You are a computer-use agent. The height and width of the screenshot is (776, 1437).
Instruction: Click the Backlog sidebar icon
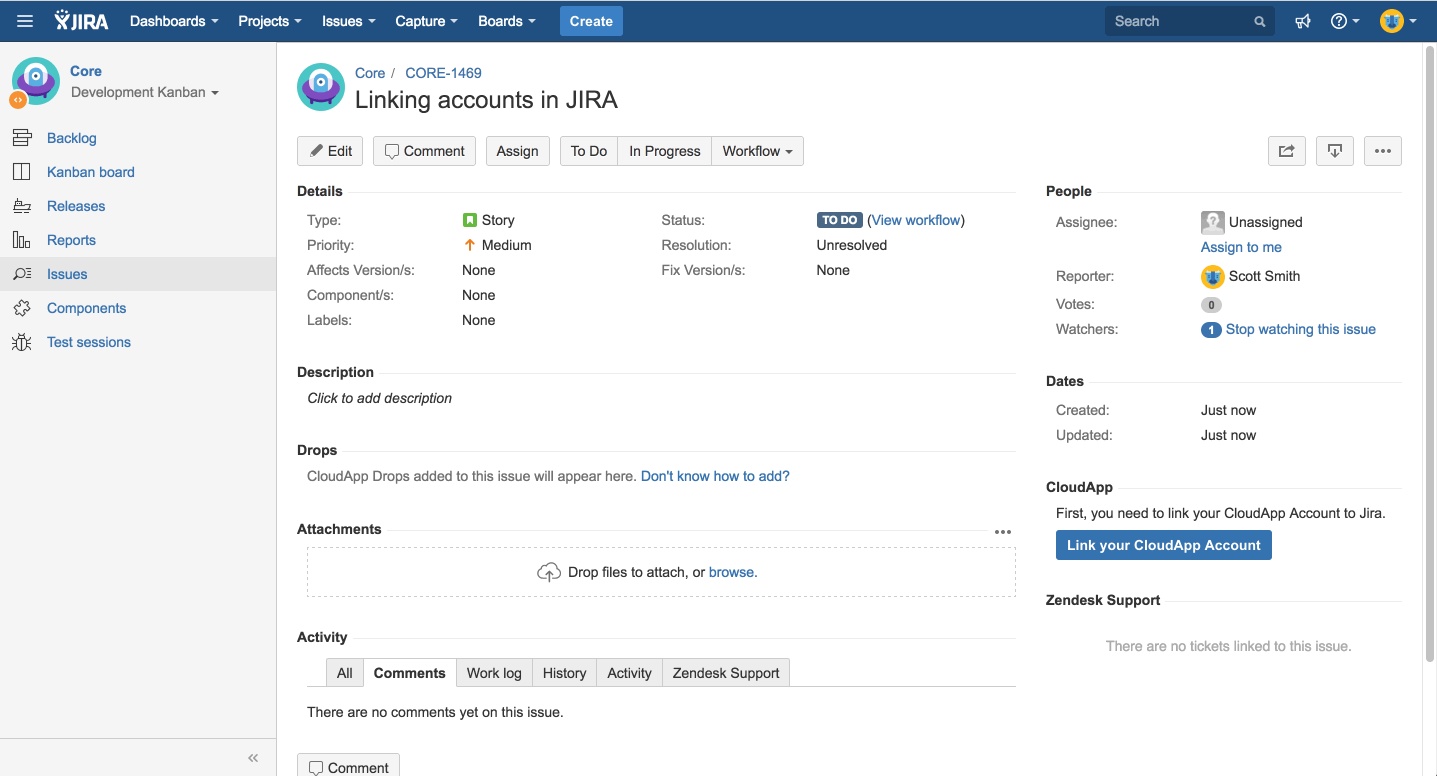(21, 138)
